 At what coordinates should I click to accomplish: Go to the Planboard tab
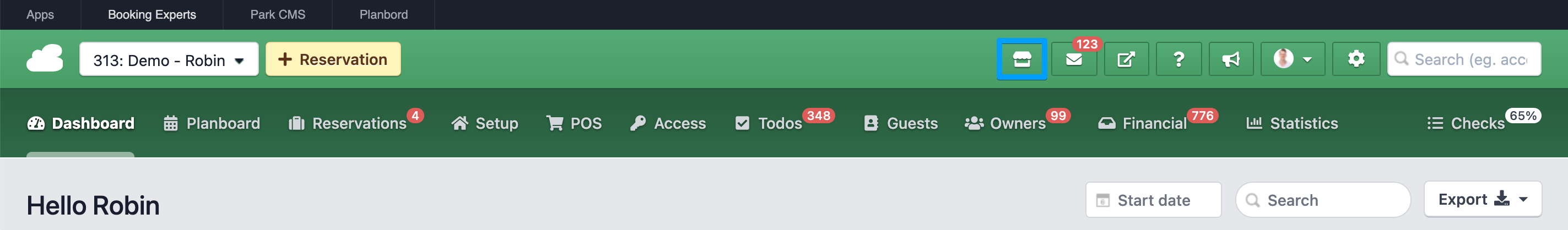point(211,123)
